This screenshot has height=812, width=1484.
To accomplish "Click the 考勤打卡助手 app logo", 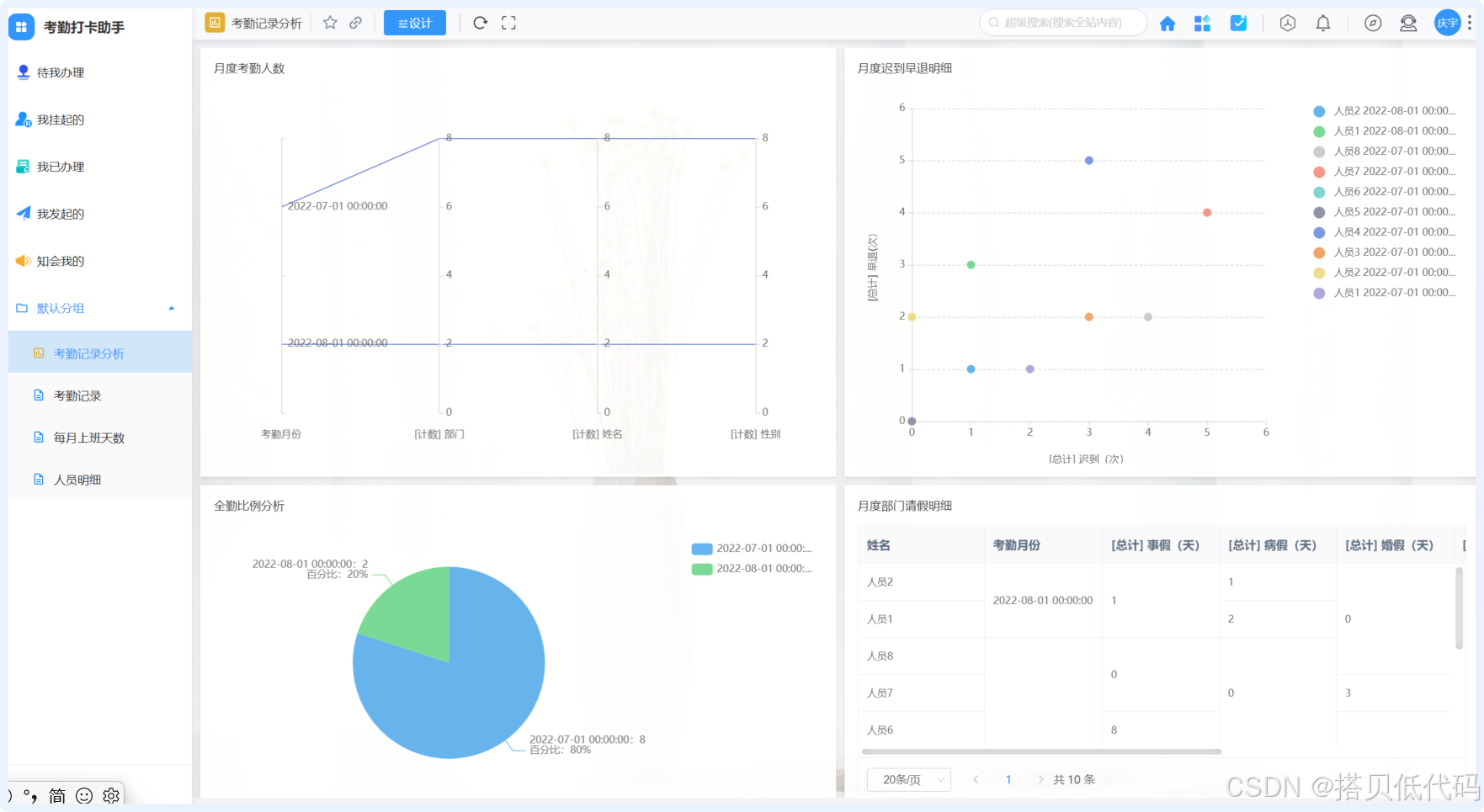I will 22,27.
